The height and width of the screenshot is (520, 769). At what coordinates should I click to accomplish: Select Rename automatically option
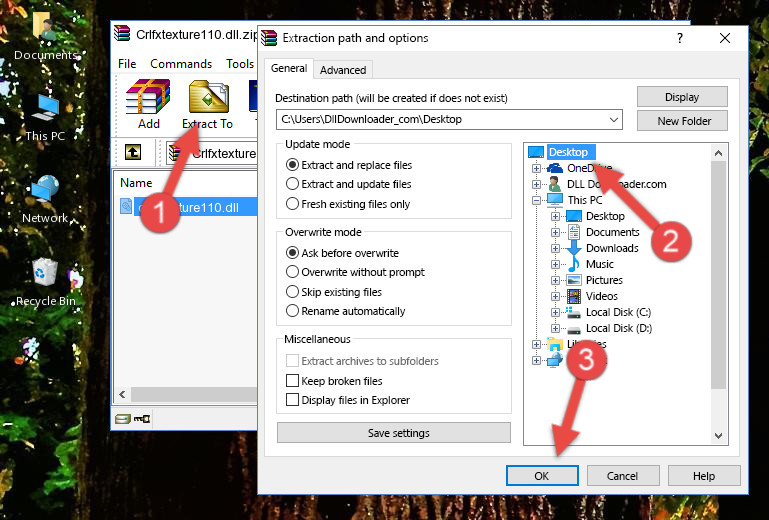292,311
